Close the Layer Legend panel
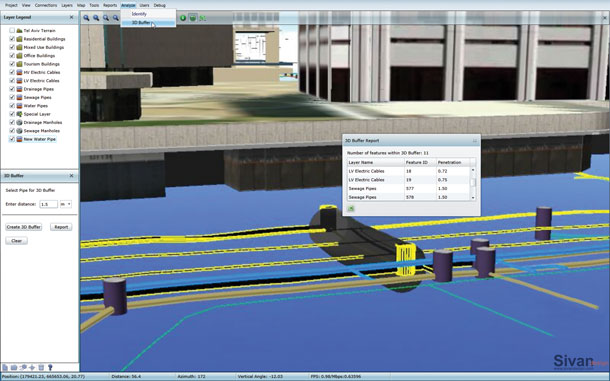The height and width of the screenshot is (381, 610). [71, 17]
